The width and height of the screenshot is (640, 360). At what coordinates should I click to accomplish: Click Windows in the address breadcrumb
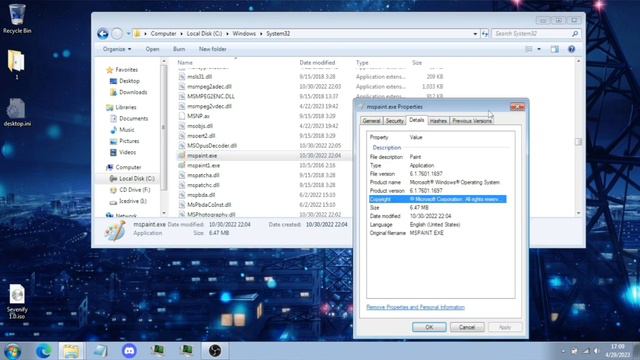244,33
